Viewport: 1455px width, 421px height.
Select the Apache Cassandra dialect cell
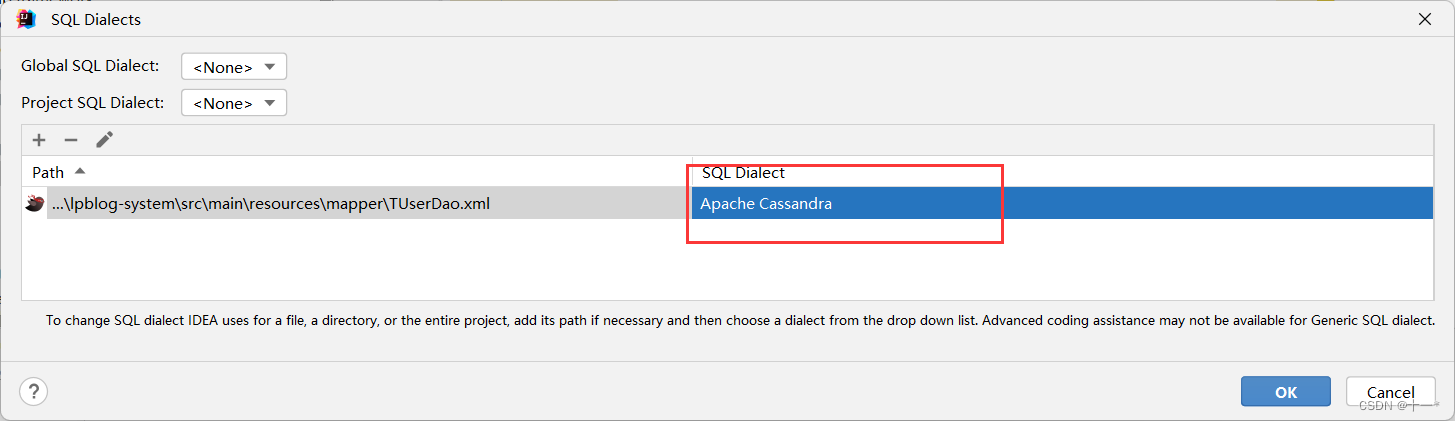(x=765, y=204)
